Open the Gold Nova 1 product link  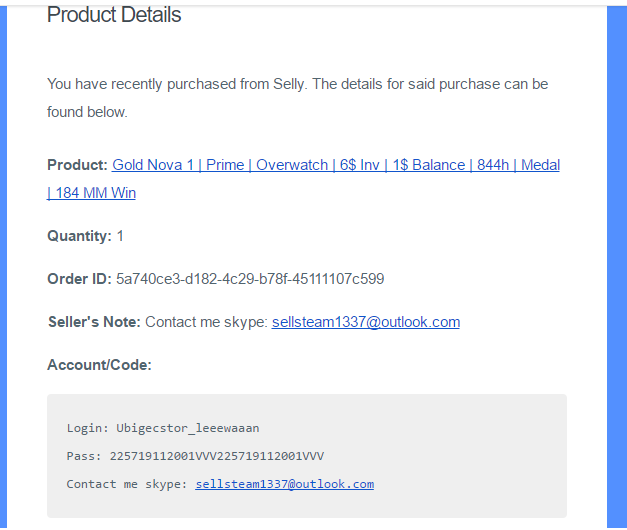tap(335, 165)
